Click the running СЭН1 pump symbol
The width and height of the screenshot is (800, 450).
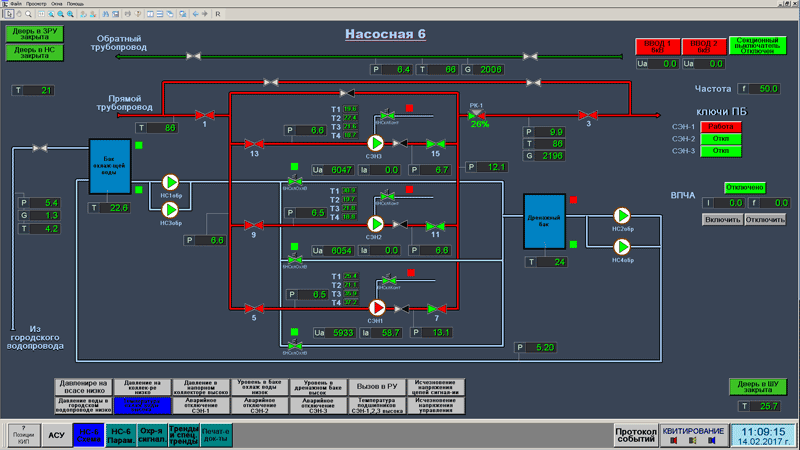377,308
